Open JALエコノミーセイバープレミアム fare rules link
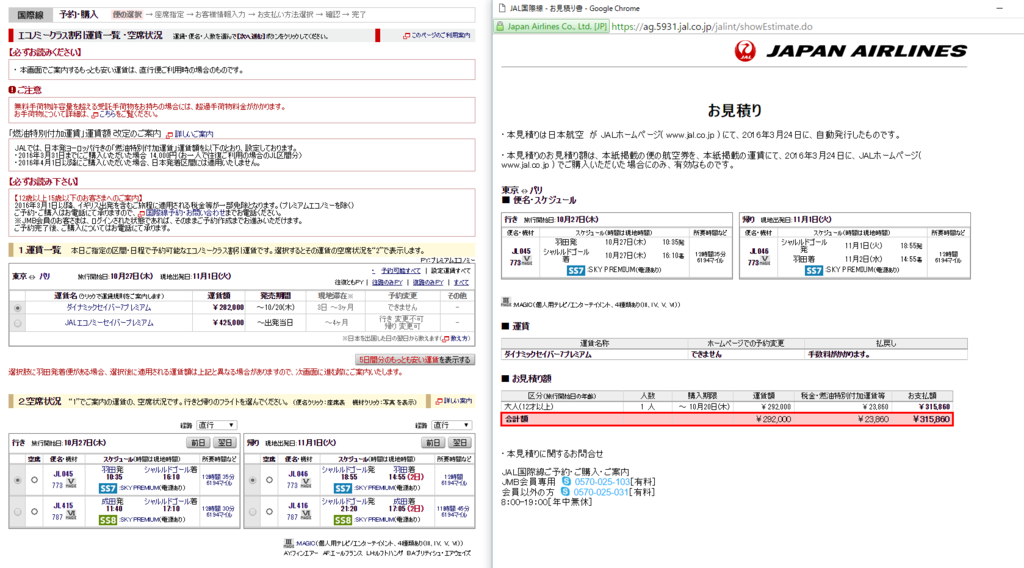This screenshot has width=1024, height=568. point(109,323)
